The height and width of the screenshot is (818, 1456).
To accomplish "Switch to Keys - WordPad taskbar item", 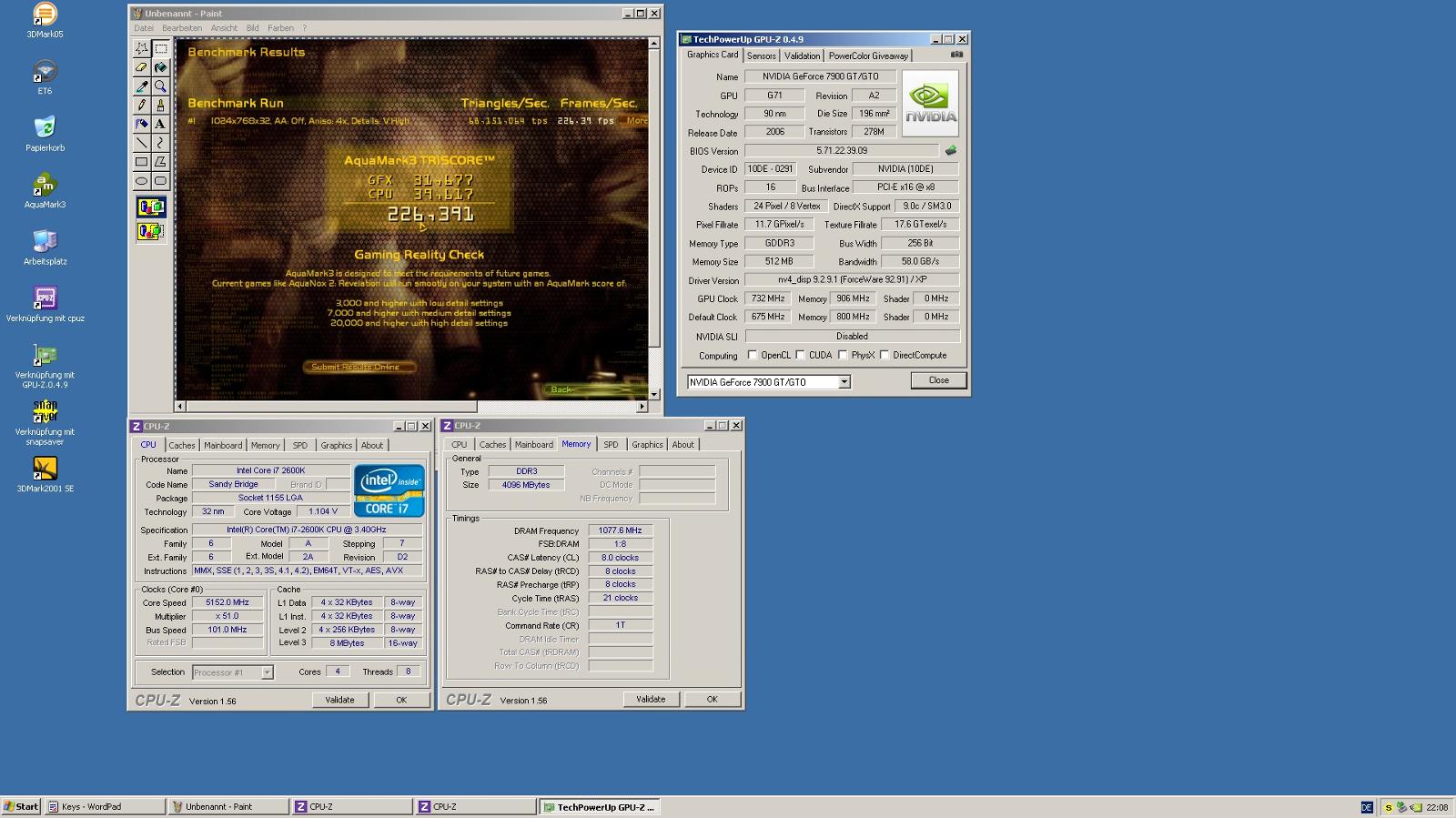I will pyautogui.click(x=106, y=806).
